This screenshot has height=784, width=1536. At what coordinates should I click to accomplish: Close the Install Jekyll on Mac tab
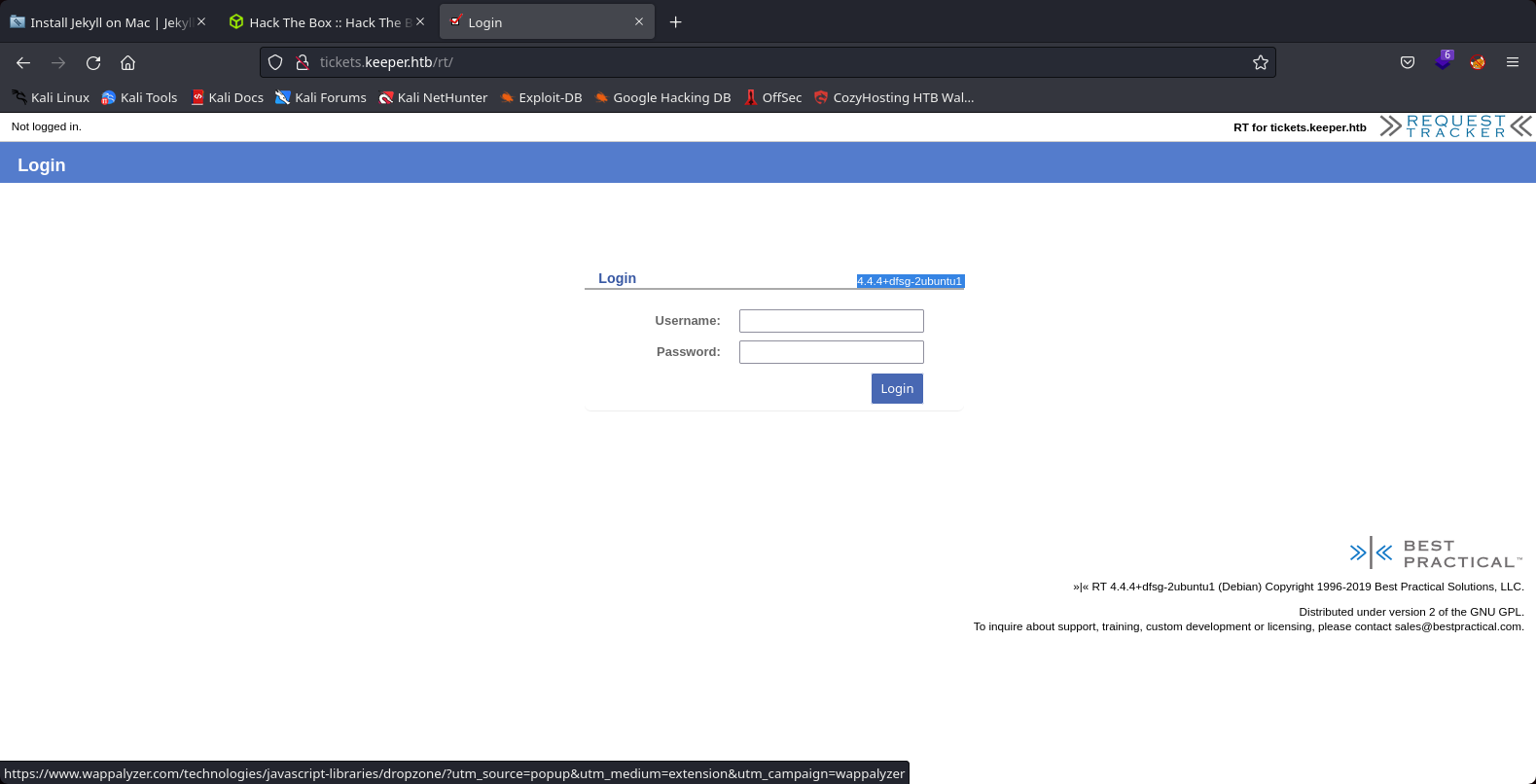pos(201,21)
